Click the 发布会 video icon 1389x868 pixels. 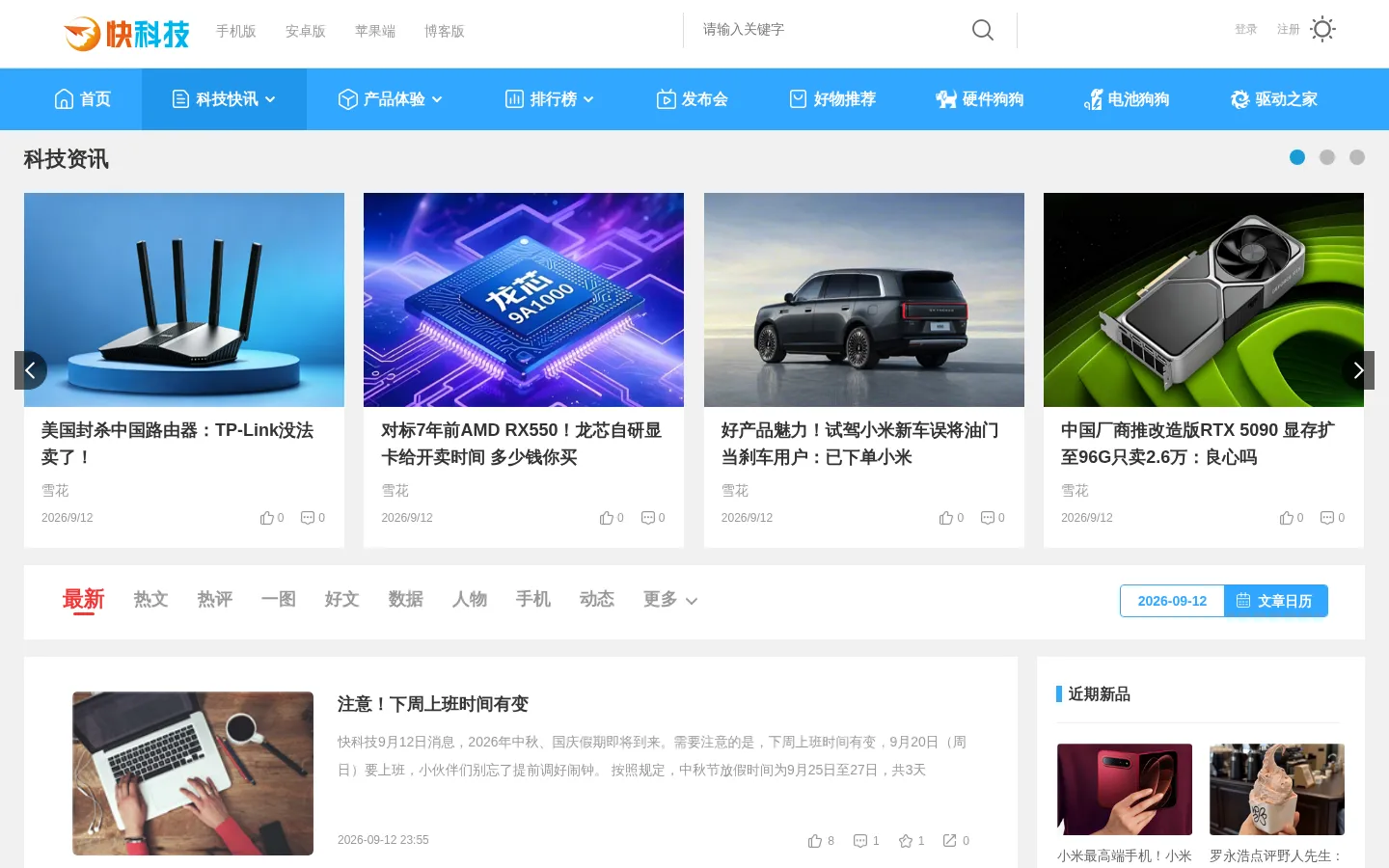coord(667,99)
